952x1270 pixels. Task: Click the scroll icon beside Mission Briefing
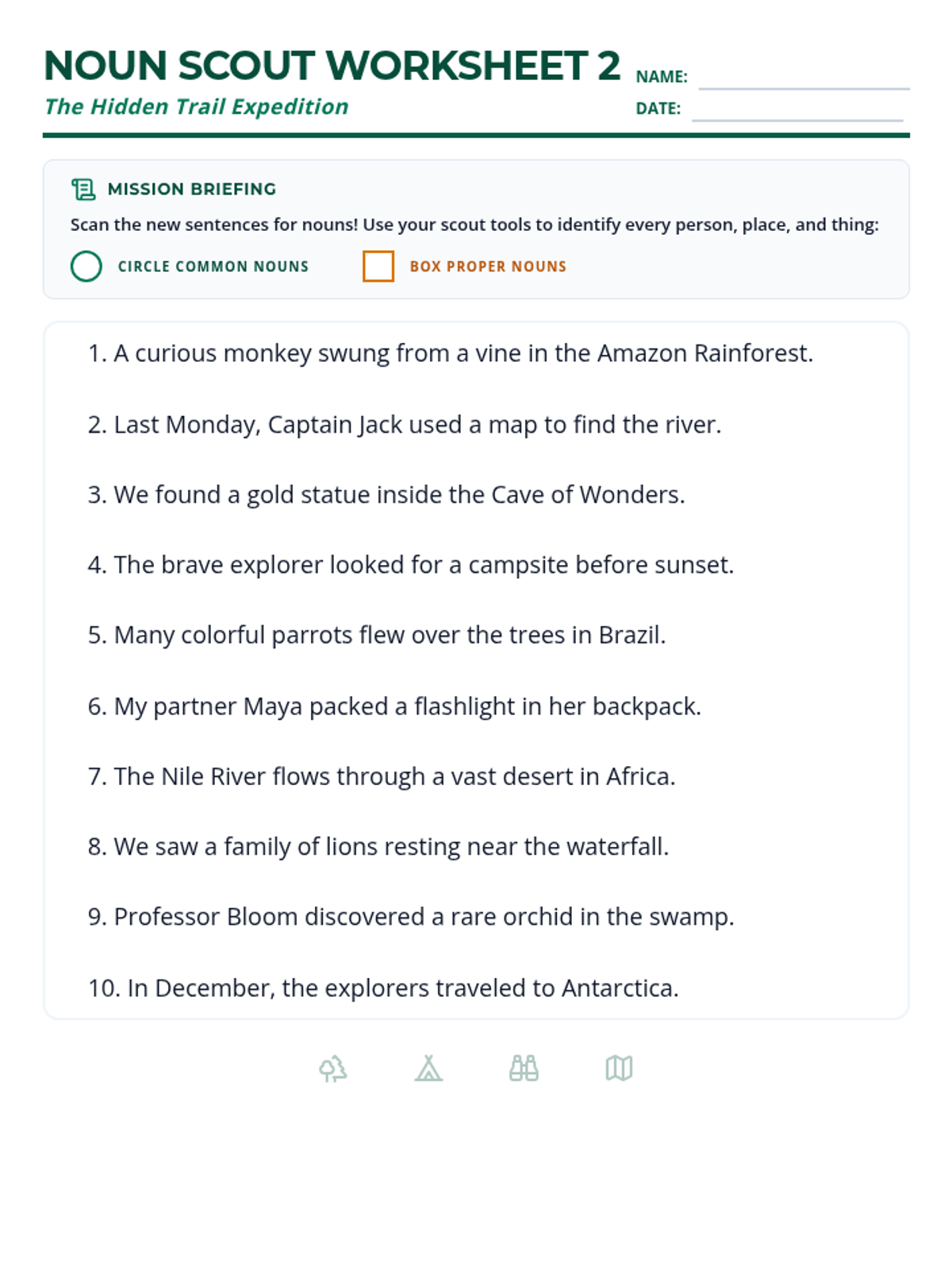pyautogui.click(x=83, y=189)
